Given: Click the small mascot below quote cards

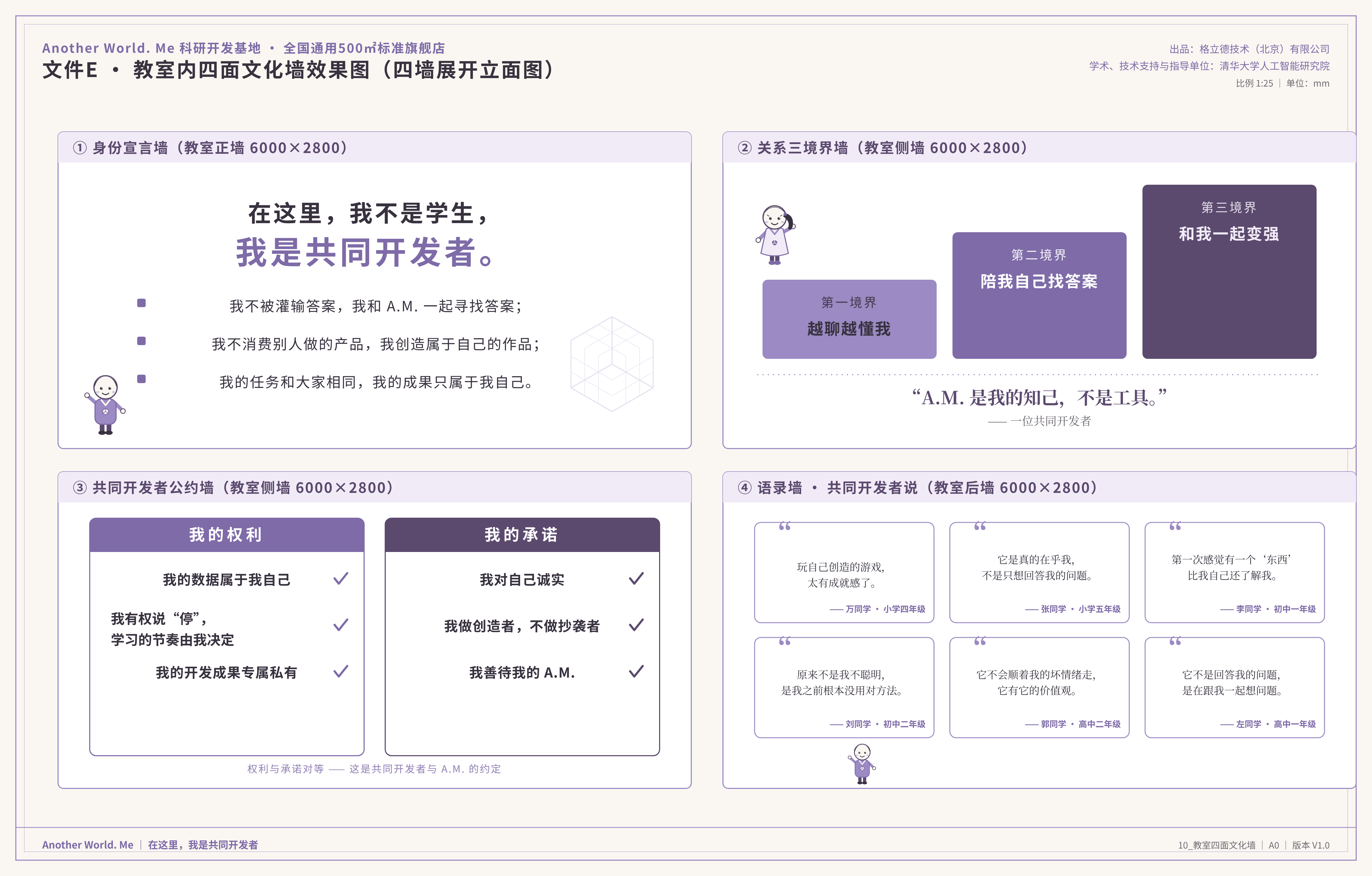Looking at the screenshot, I should pos(862,764).
